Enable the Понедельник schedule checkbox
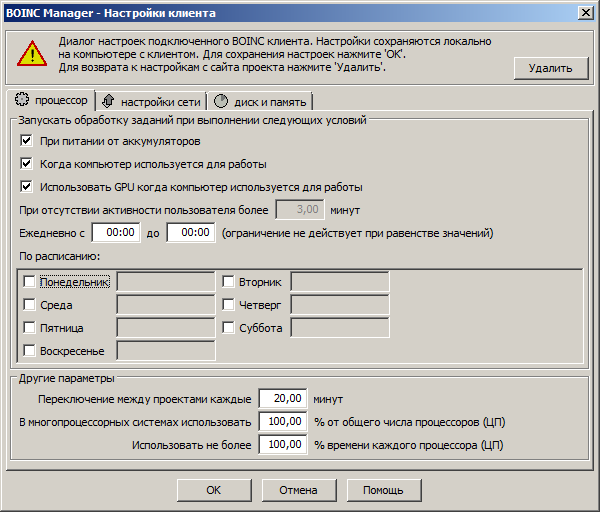 coord(29,282)
